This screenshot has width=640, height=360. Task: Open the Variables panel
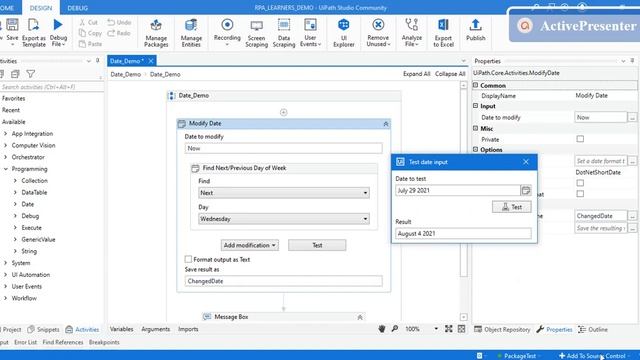(121, 329)
